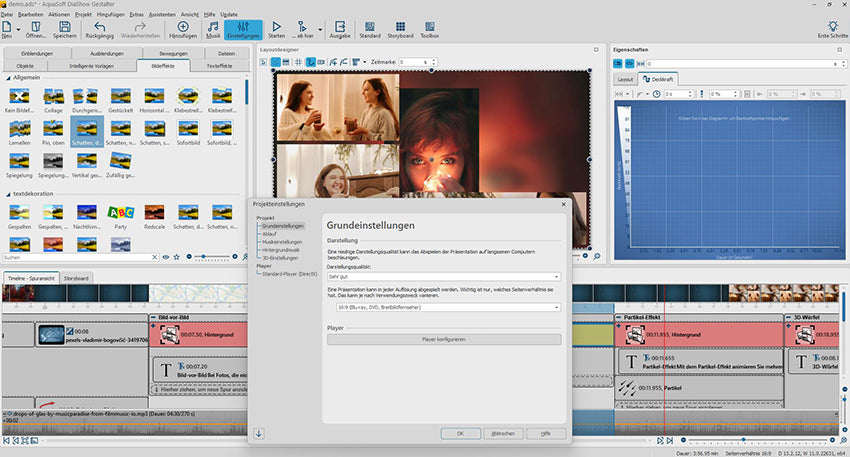850x457 pixels.
Task: Select Musikeinstellungen in the settings tree
Action: click(x=282, y=241)
